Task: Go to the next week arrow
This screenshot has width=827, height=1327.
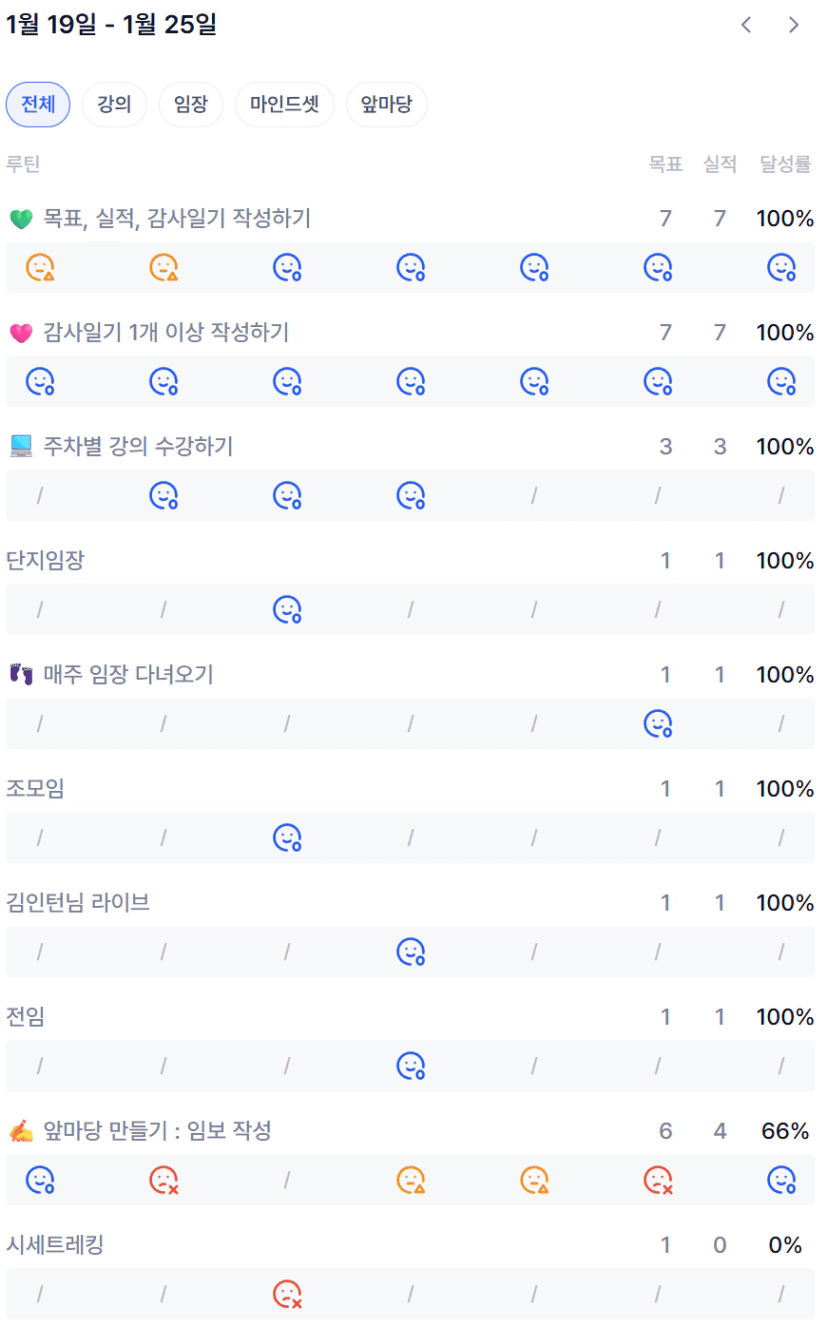Action: coord(794,26)
